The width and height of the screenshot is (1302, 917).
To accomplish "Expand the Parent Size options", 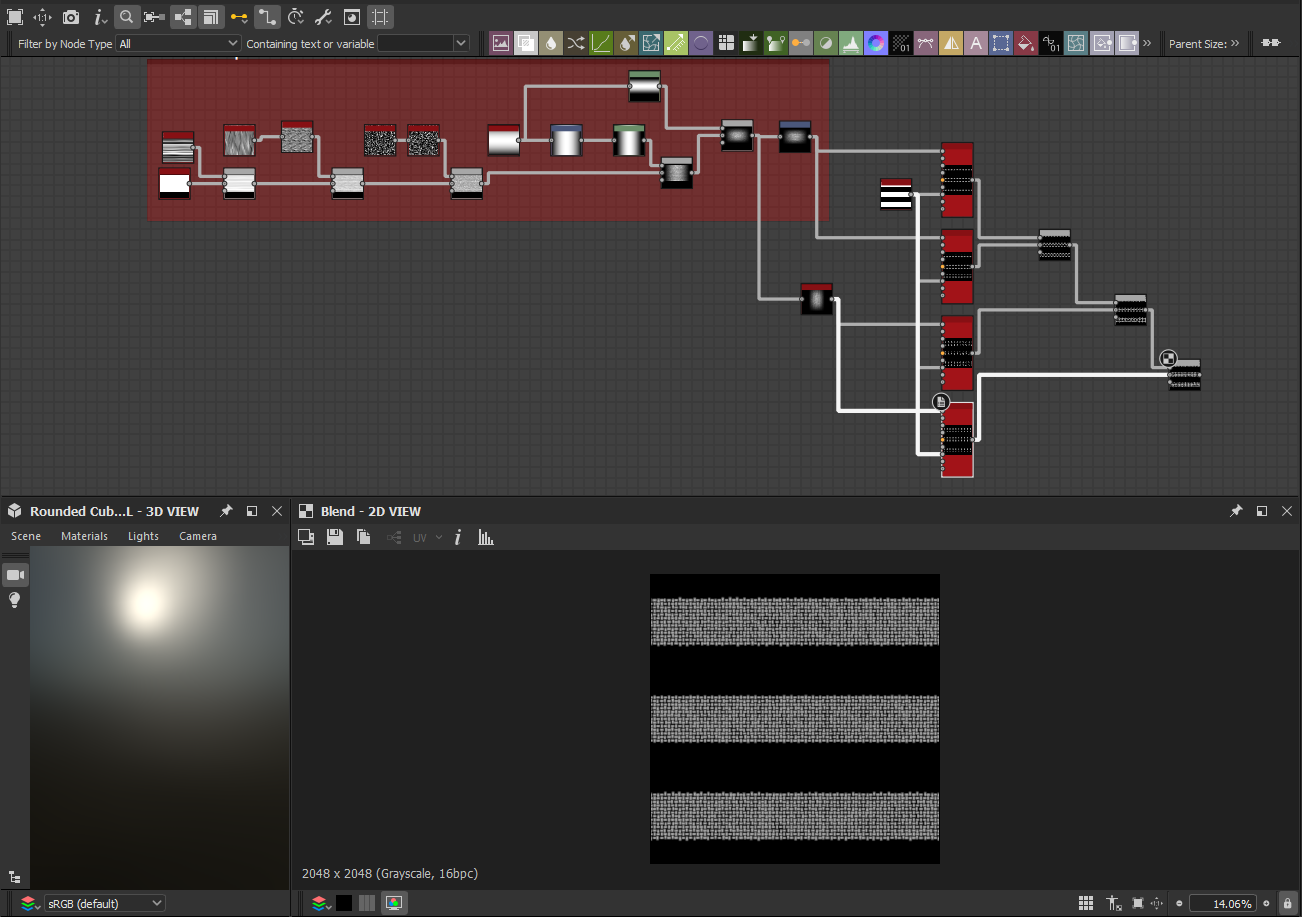I will [x=1235, y=43].
